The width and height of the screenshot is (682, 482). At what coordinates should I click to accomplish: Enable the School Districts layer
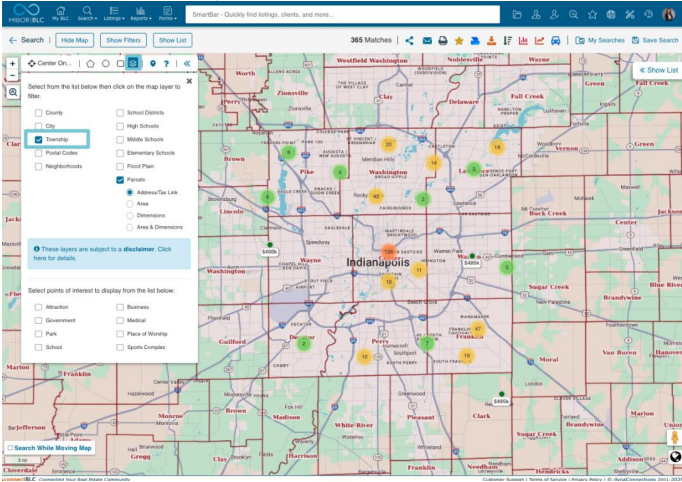pos(121,113)
